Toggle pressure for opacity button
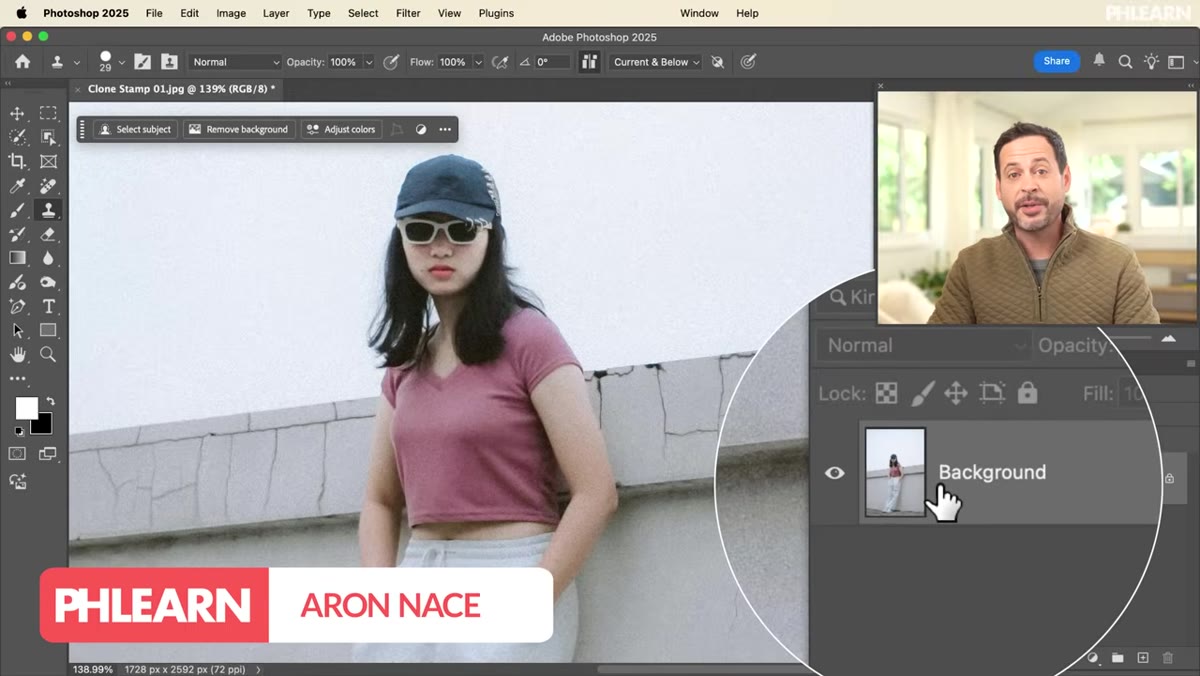The width and height of the screenshot is (1200, 676). coord(392,62)
